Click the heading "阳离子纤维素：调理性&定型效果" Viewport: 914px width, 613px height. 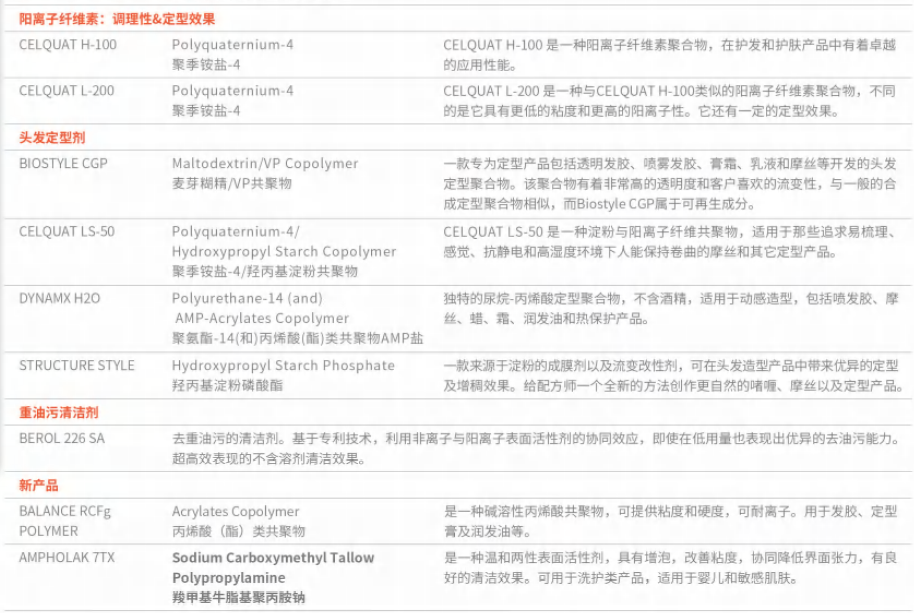pyautogui.click(x=117, y=19)
